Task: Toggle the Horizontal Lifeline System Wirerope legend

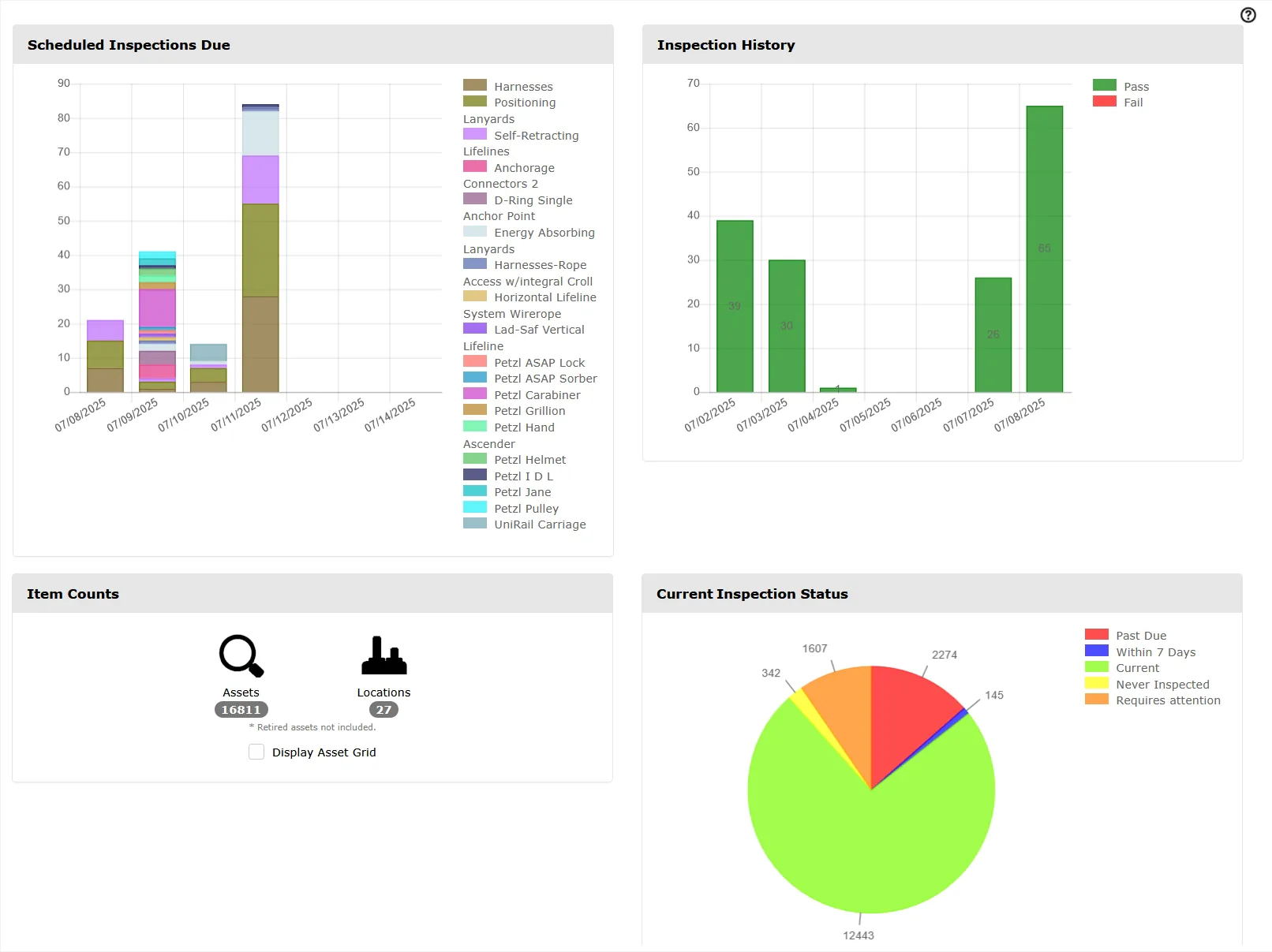Action: (x=529, y=305)
